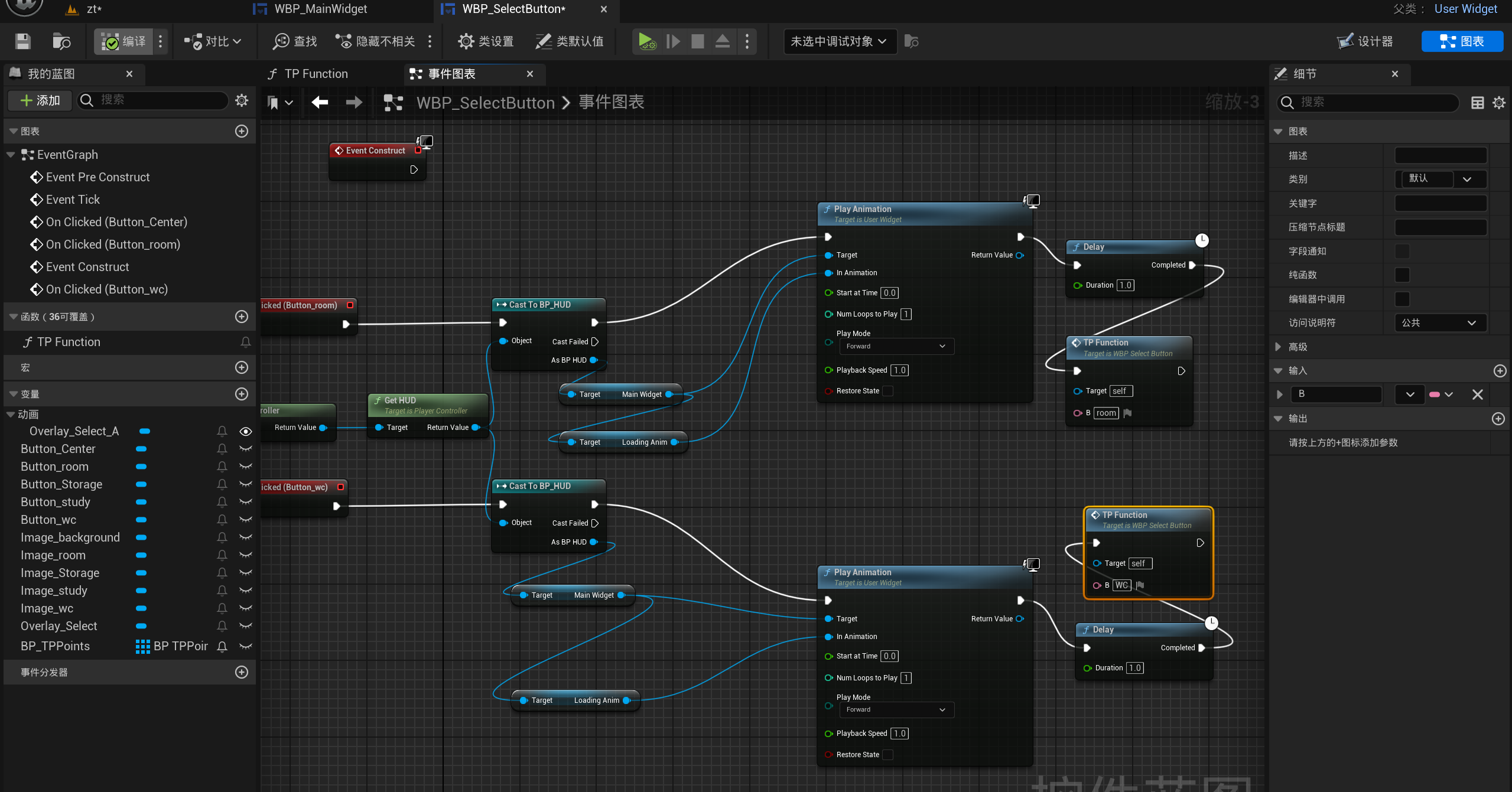Switch to Designer (设计器) mode

(x=1365, y=41)
